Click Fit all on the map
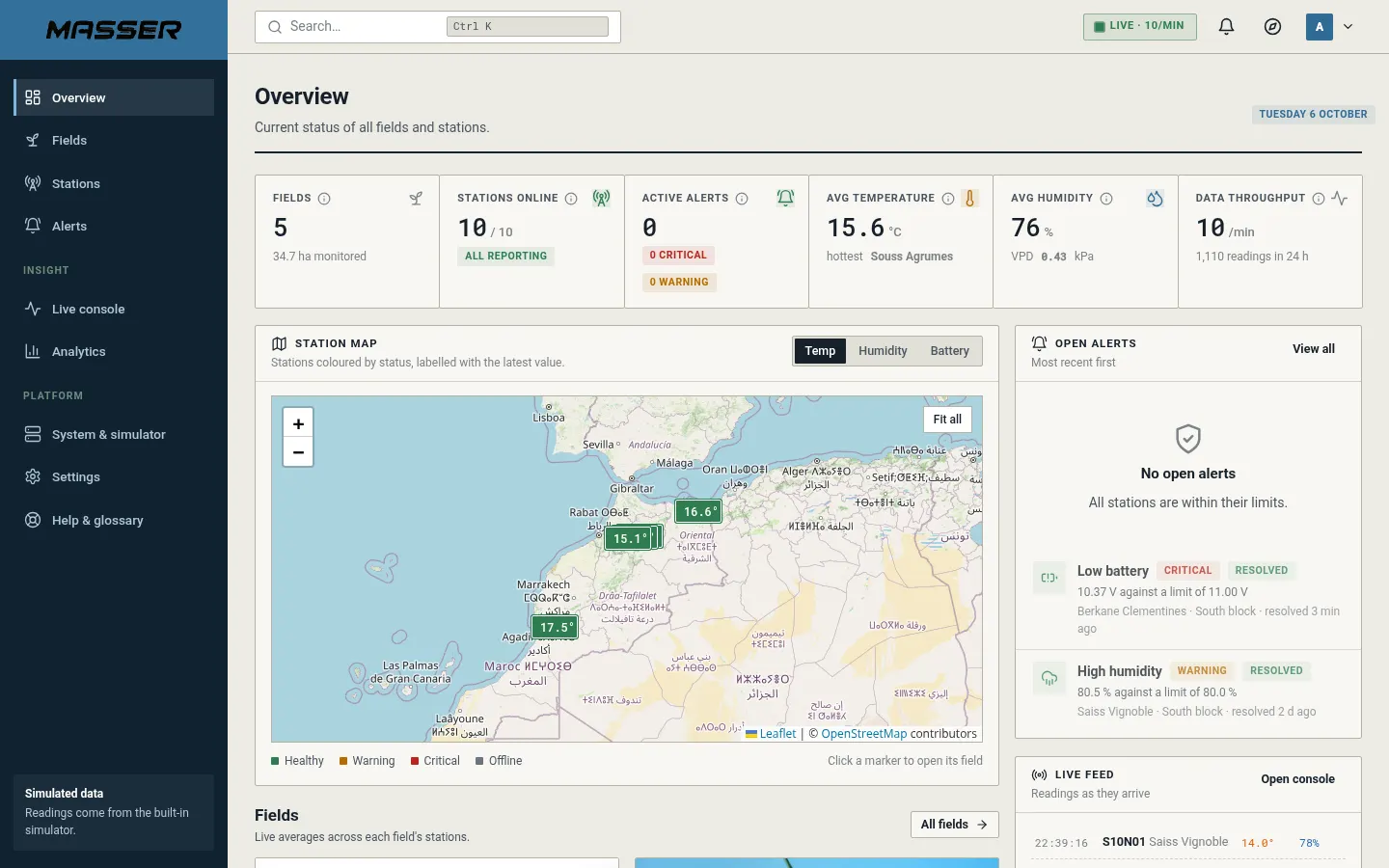Image resolution: width=1389 pixels, height=868 pixels. pyautogui.click(x=947, y=420)
